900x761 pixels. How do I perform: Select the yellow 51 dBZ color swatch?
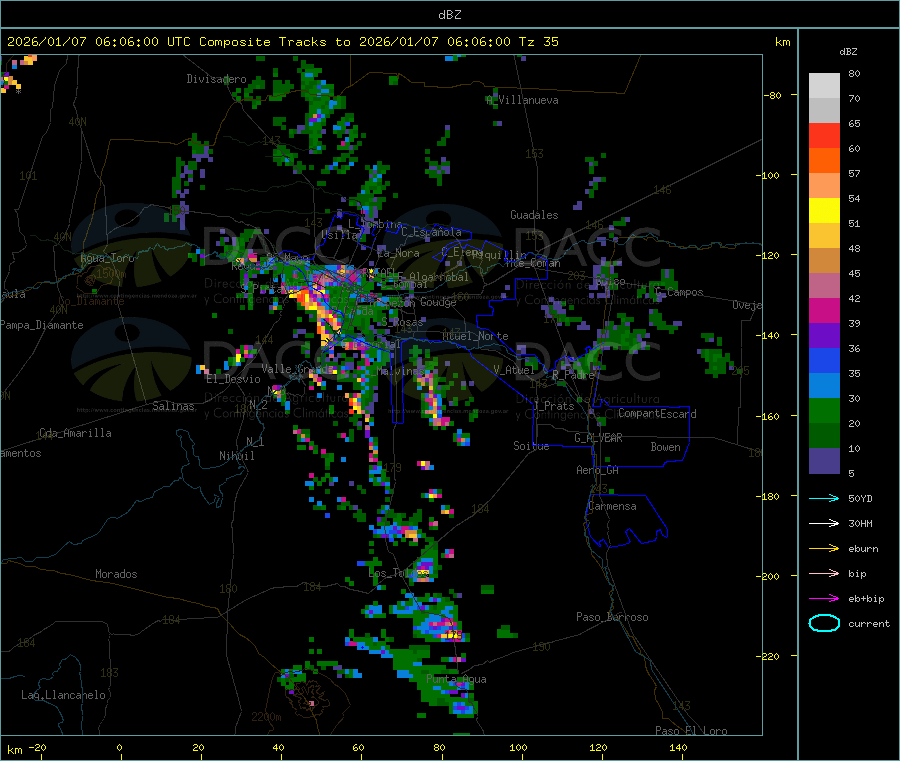824,211
